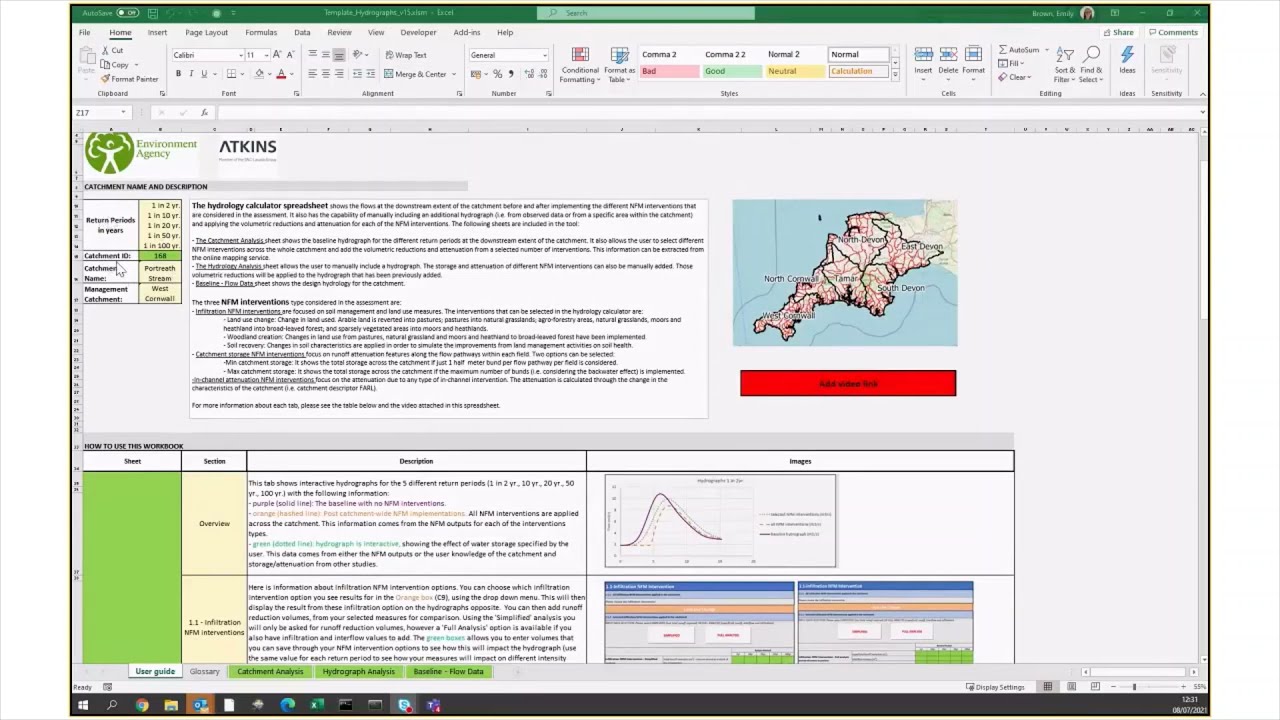Click the Decrease Font Size icon
This screenshot has height=720, width=1280.
290,55
